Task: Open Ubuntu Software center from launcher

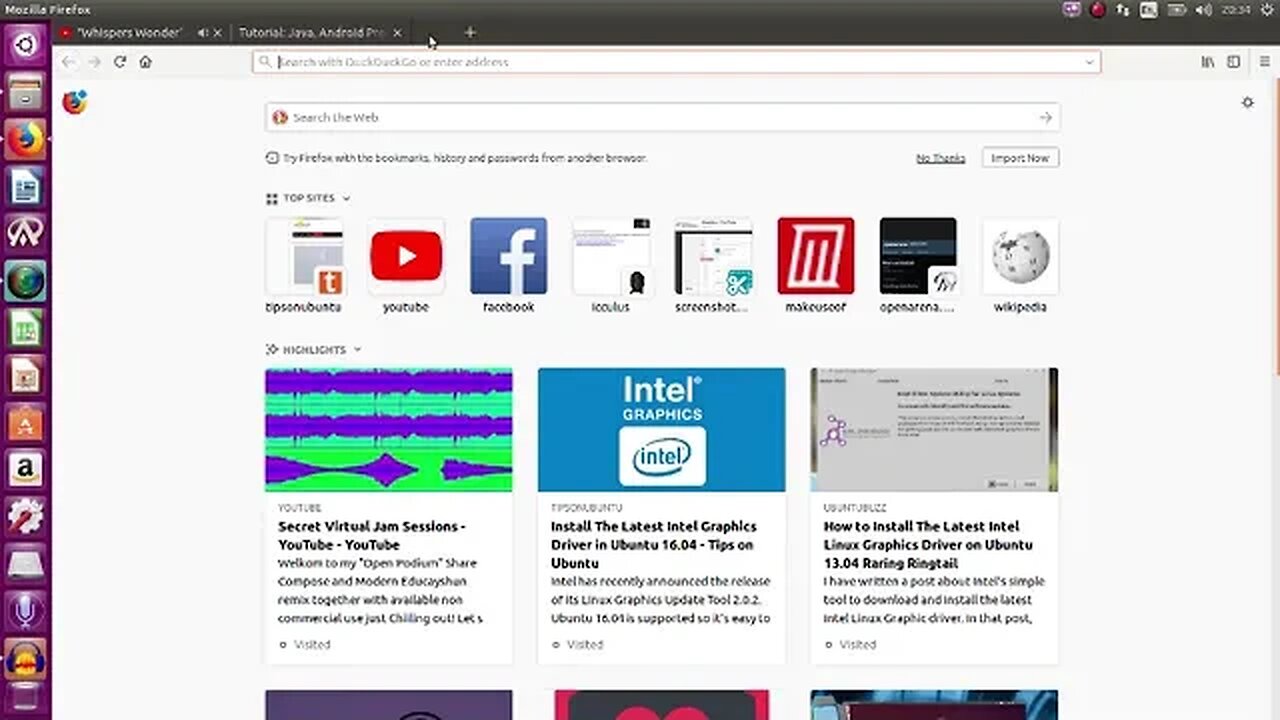Action: 25,423
